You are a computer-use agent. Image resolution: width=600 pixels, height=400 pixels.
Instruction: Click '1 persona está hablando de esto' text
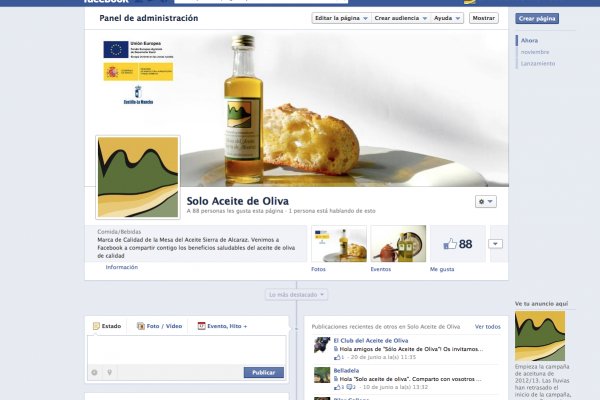coord(332,211)
